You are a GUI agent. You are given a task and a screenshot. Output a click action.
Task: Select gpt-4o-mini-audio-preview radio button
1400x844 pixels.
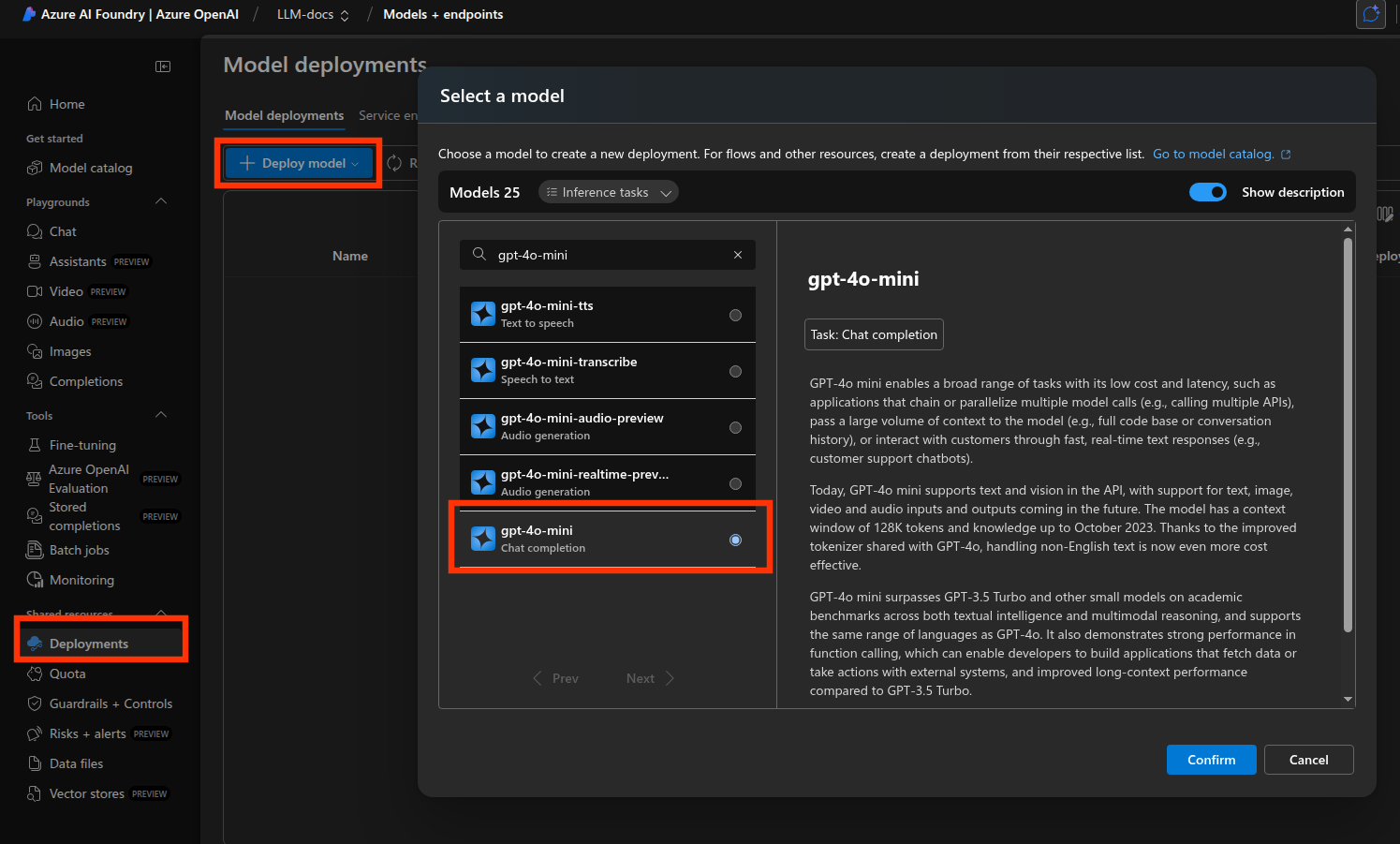click(x=735, y=427)
